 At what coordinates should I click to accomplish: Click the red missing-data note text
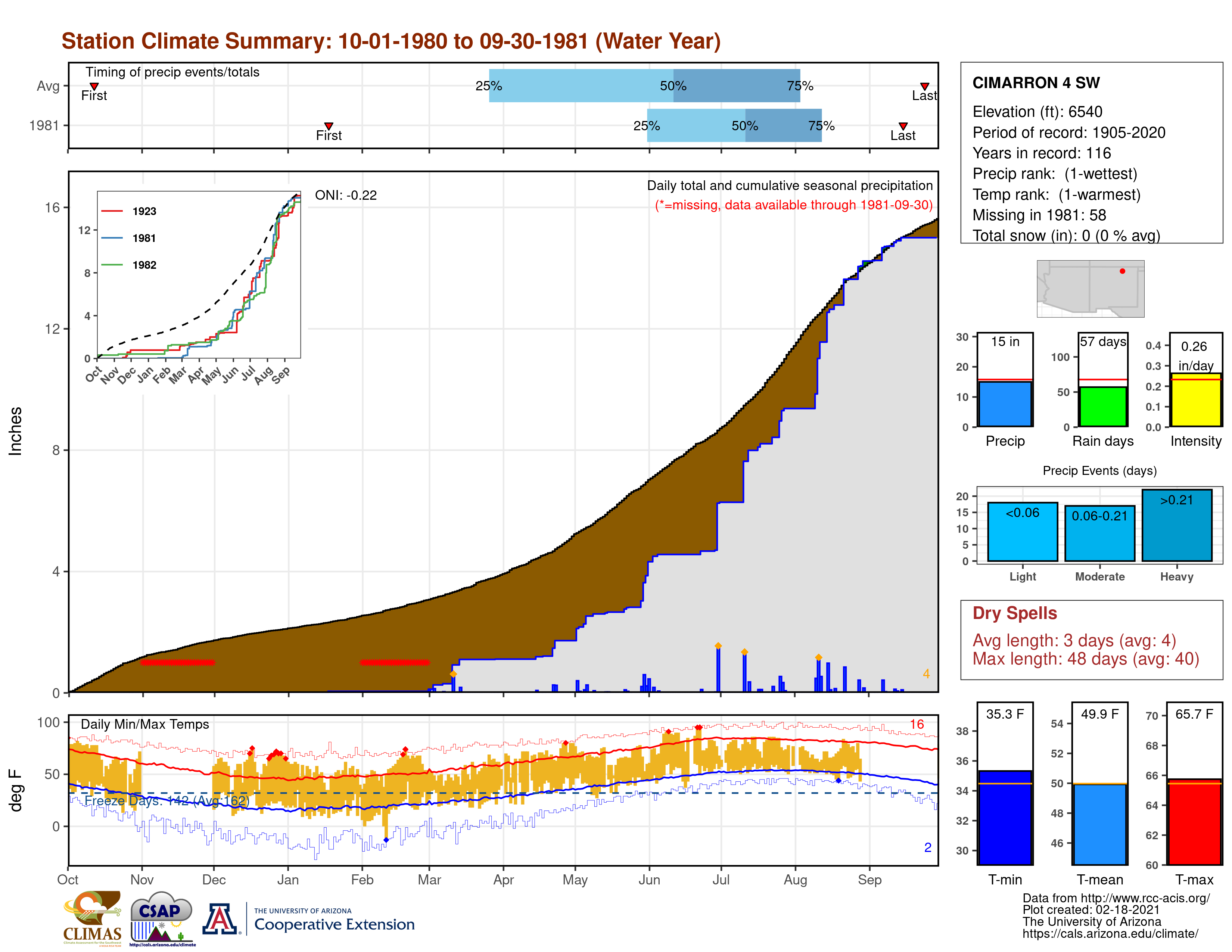(x=794, y=205)
